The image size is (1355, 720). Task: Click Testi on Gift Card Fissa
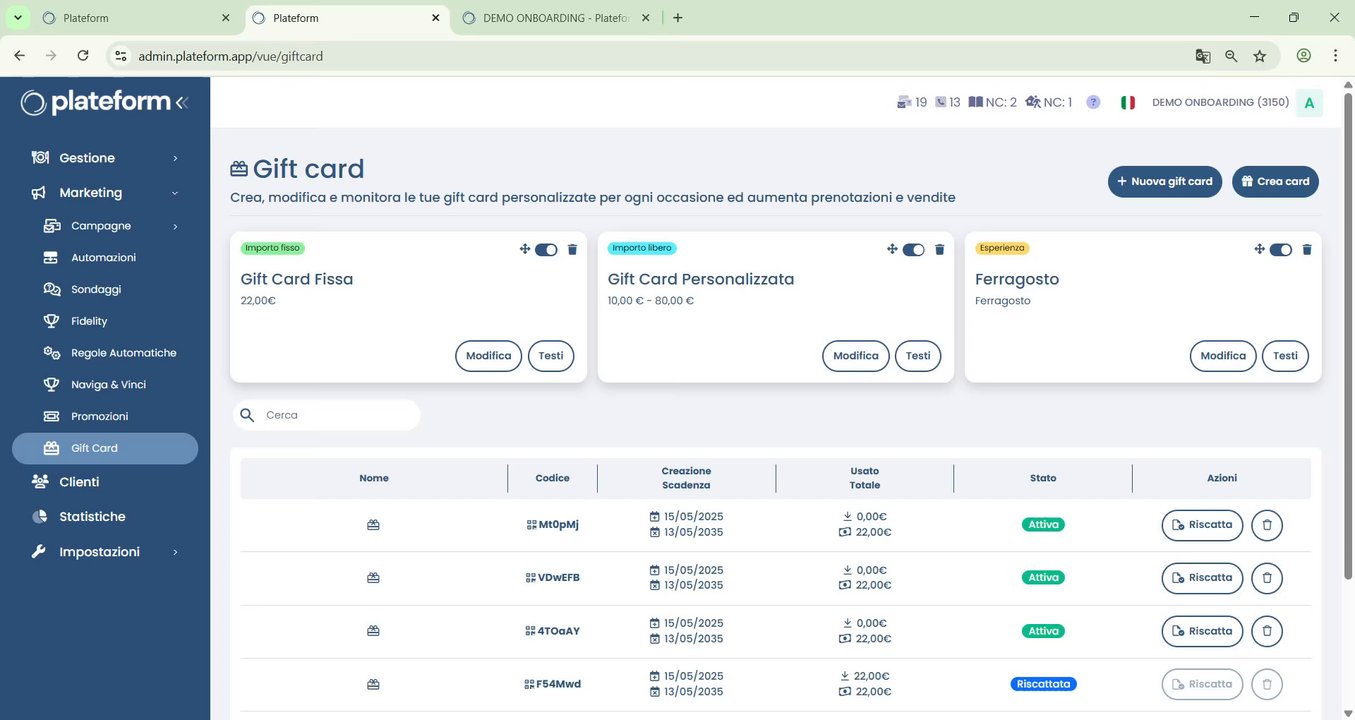click(551, 356)
